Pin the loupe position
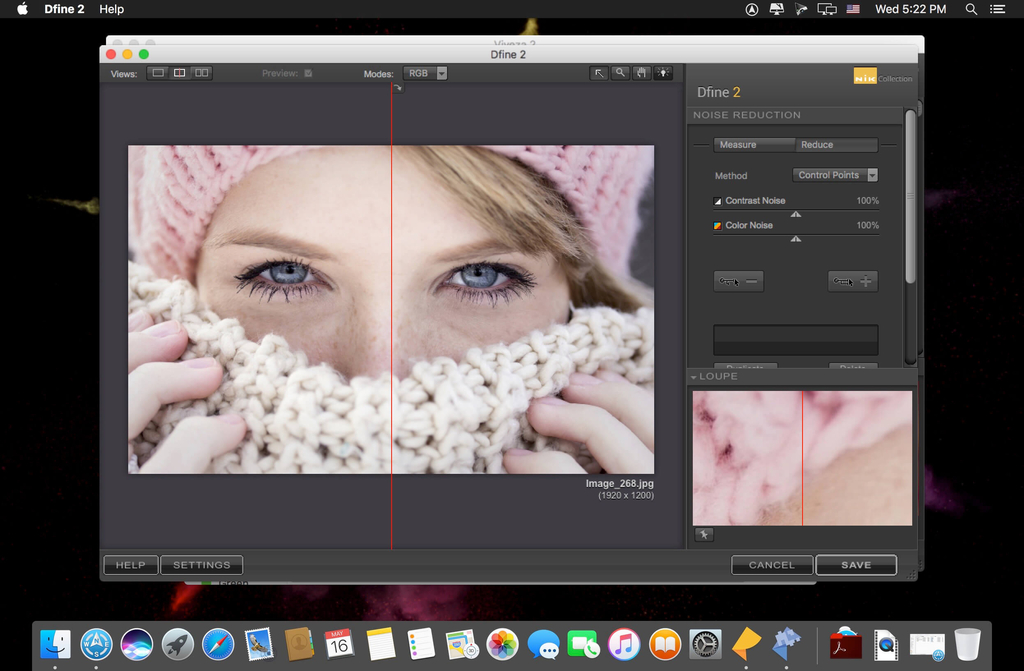This screenshot has width=1024, height=671. (x=703, y=535)
